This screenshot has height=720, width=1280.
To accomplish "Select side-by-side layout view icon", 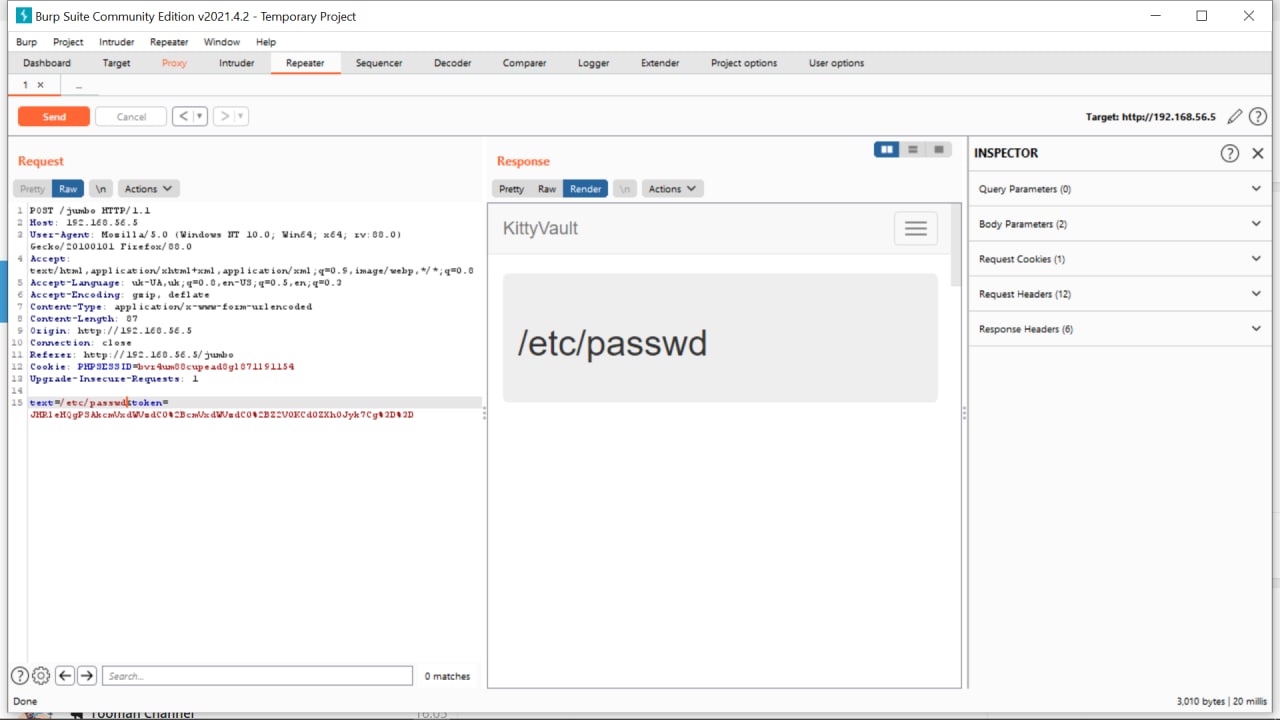I will click(886, 149).
